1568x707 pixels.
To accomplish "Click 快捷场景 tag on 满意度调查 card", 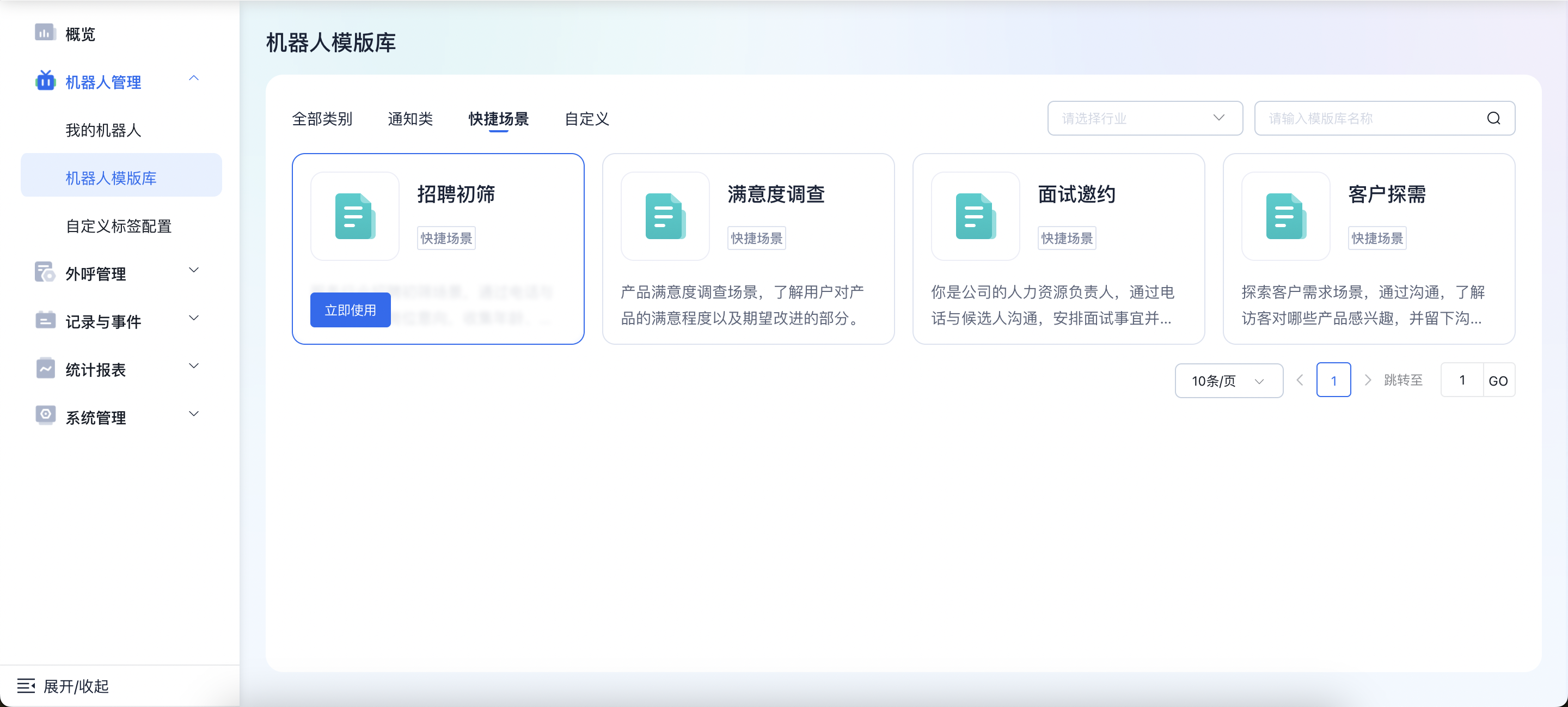I will [x=757, y=238].
